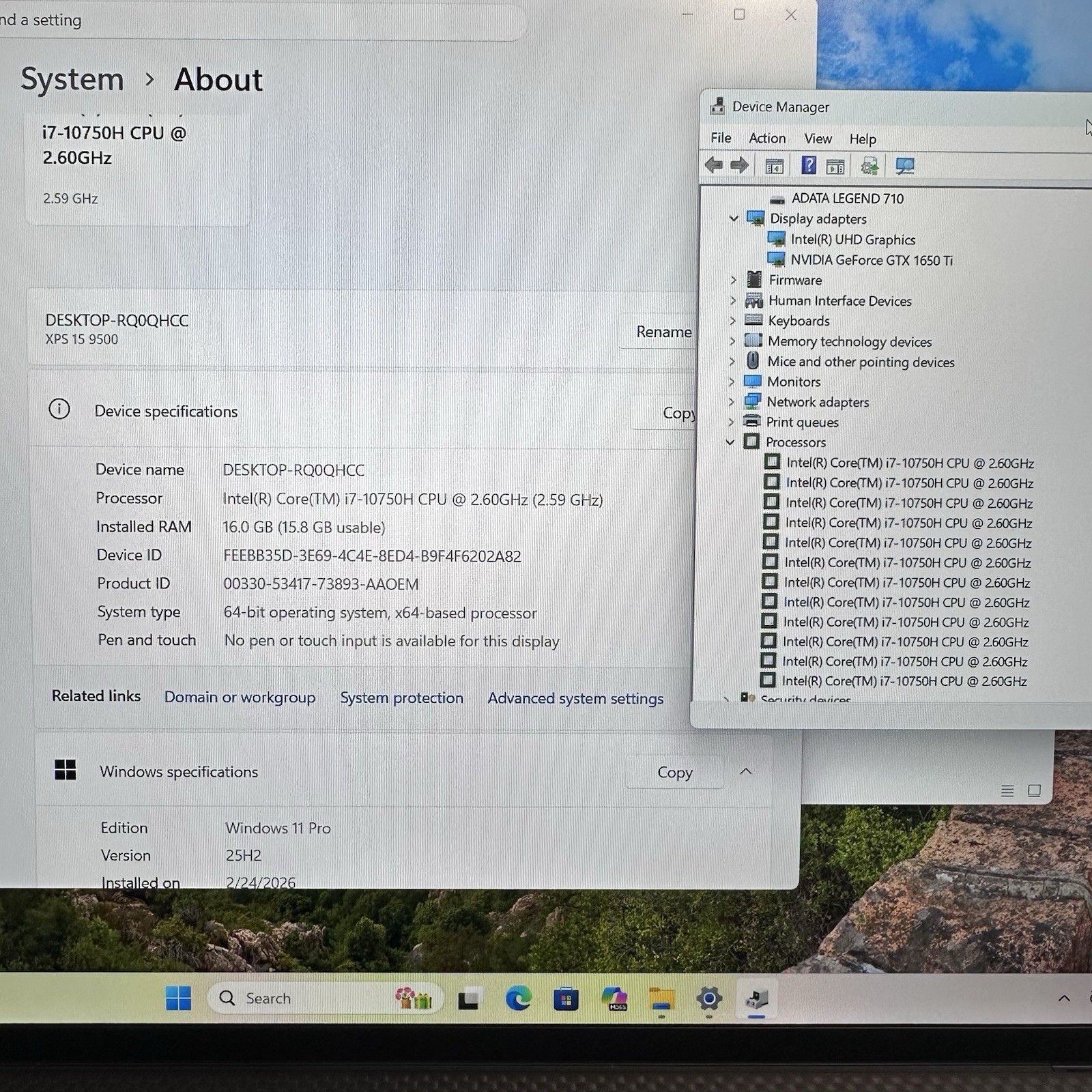
Task: Show hidden system tray icons chevron
Action: pyautogui.click(x=1064, y=998)
